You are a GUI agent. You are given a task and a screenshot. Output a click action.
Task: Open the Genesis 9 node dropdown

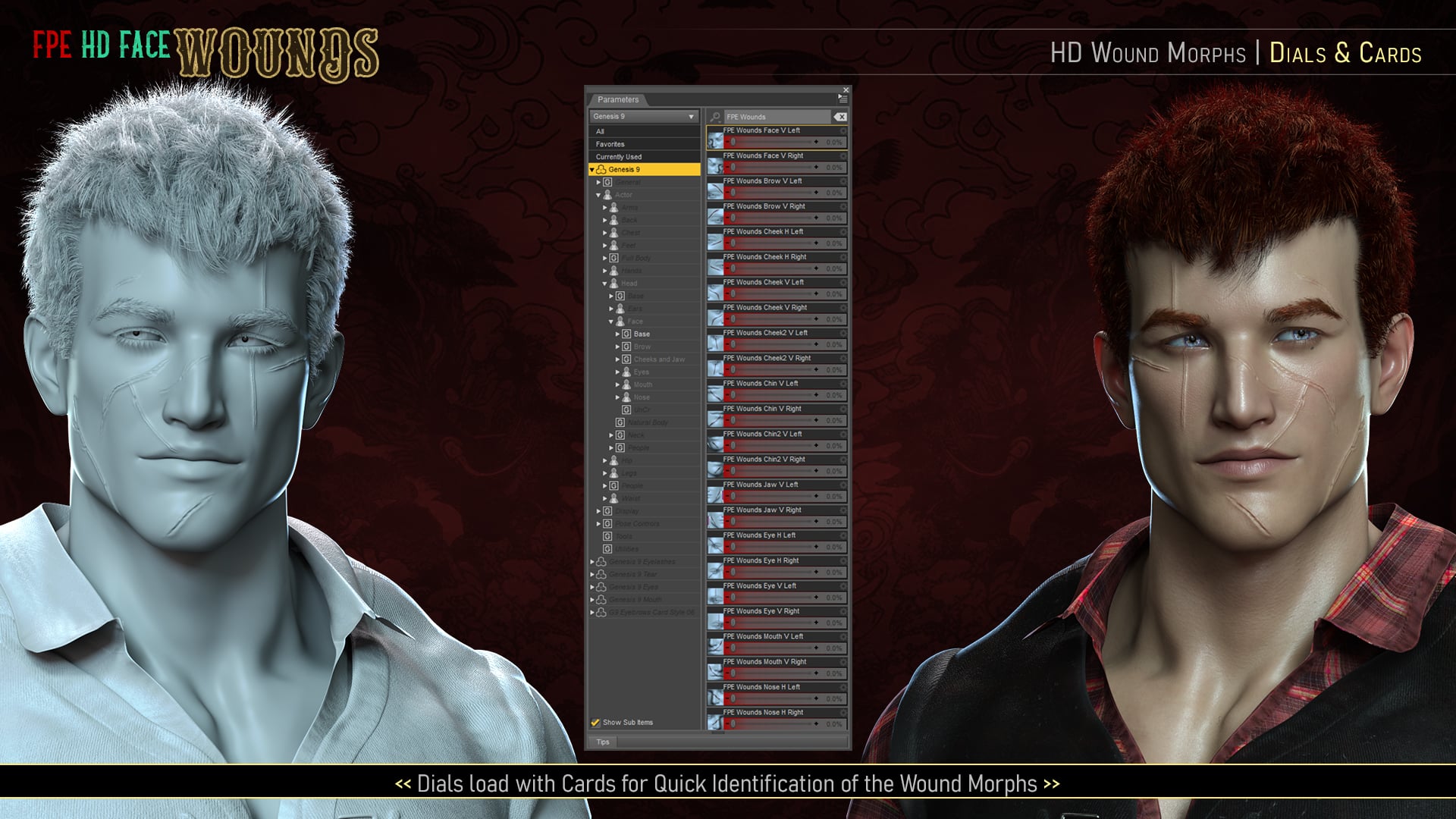click(x=643, y=116)
